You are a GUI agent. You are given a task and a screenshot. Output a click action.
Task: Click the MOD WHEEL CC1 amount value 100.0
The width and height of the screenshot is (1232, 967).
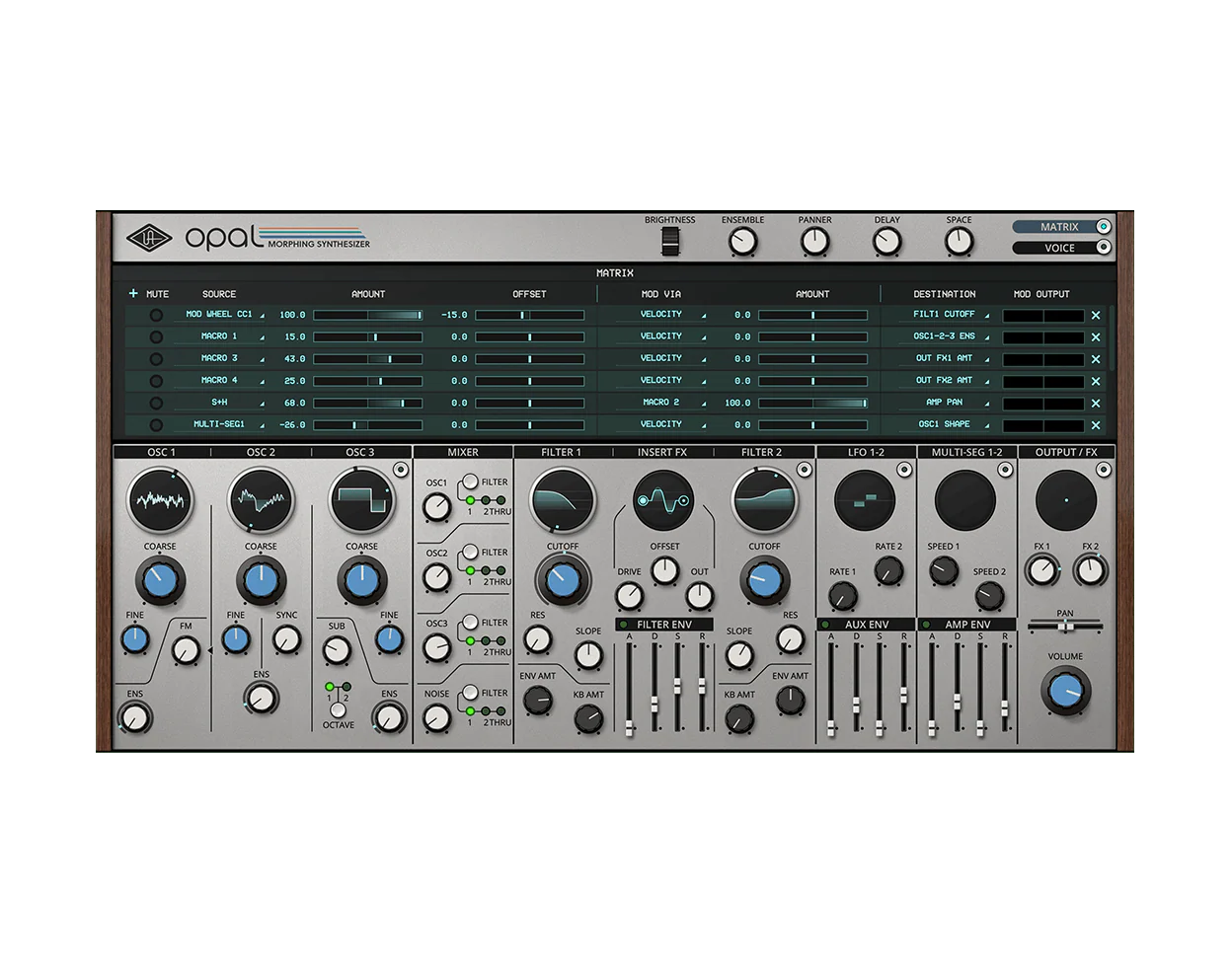pos(292,316)
